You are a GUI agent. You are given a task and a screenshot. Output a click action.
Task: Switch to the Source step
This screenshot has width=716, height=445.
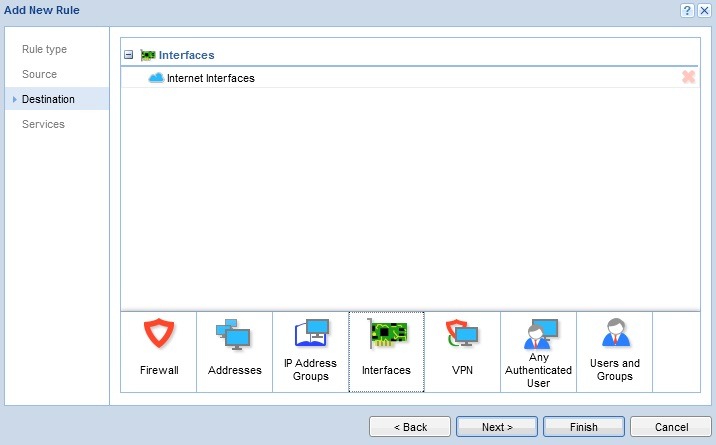click(x=39, y=74)
